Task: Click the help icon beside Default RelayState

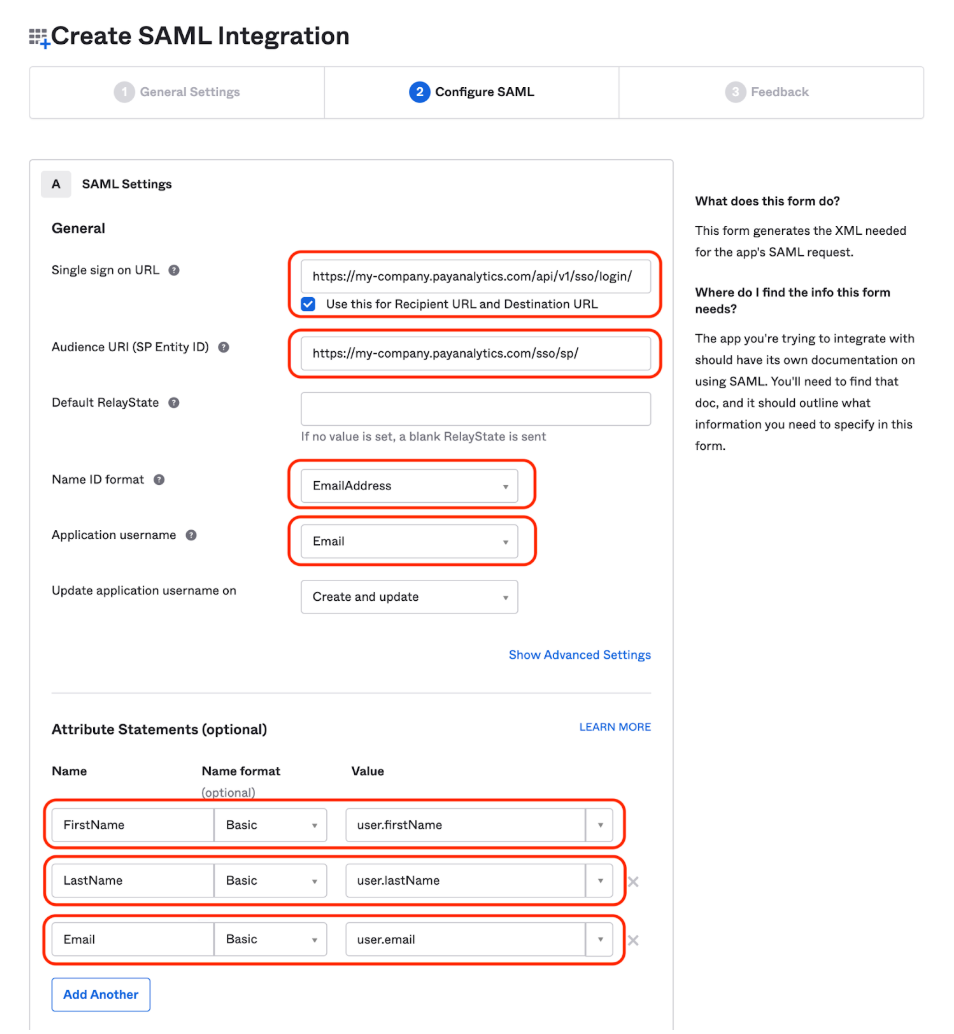Action: pos(174,403)
